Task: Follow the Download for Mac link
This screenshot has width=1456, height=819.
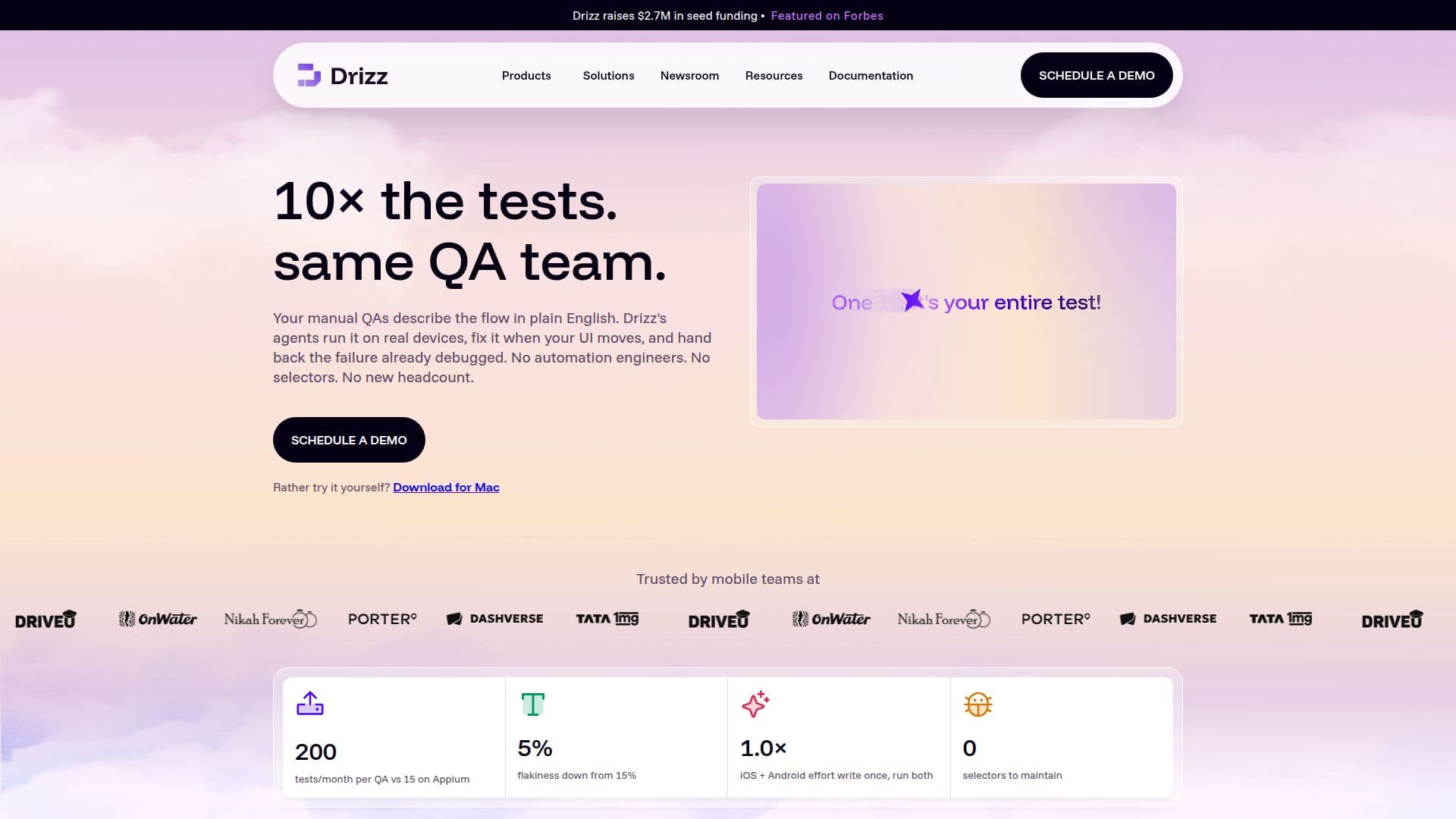Action: pos(446,487)
